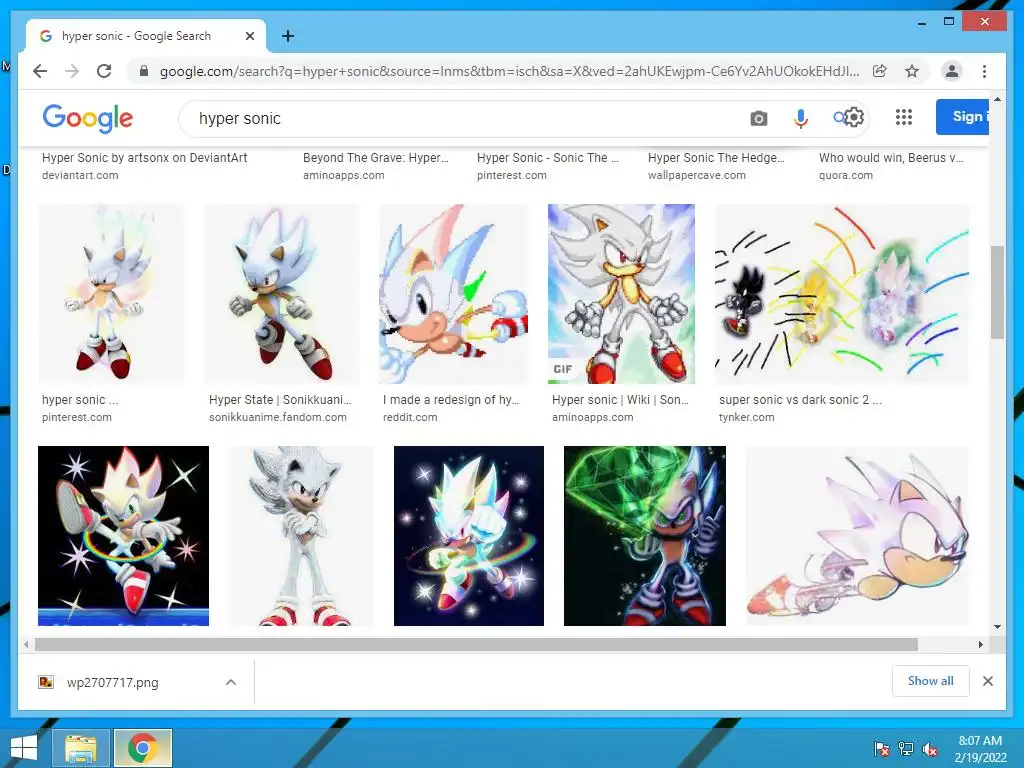Open super sonic vs dark sonic thumbnail
Screen dimensions: 1024x768
[842, 294]
